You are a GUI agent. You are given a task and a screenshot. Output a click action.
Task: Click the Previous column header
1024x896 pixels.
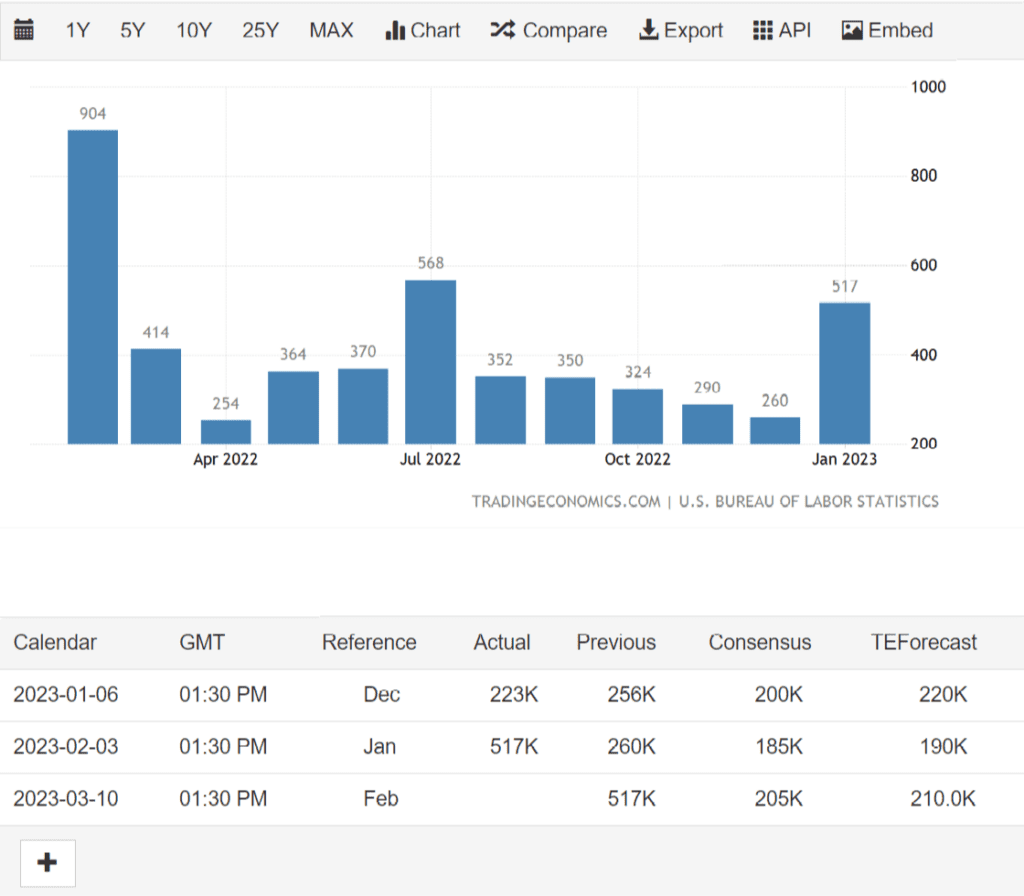616,642
